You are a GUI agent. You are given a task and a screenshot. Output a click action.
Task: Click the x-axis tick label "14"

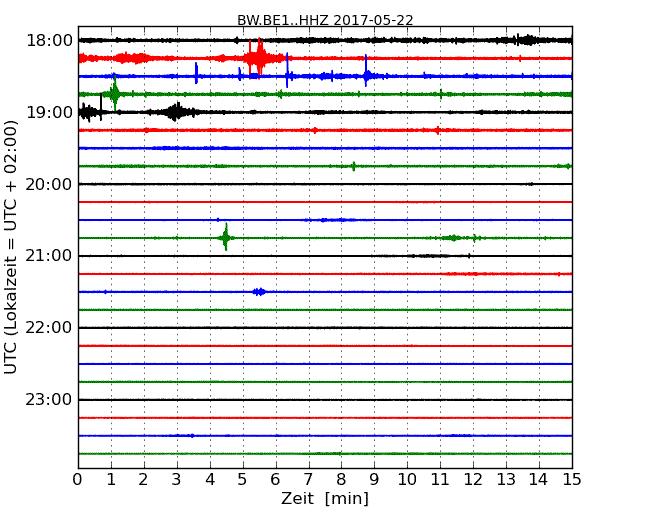click(539, 480)
